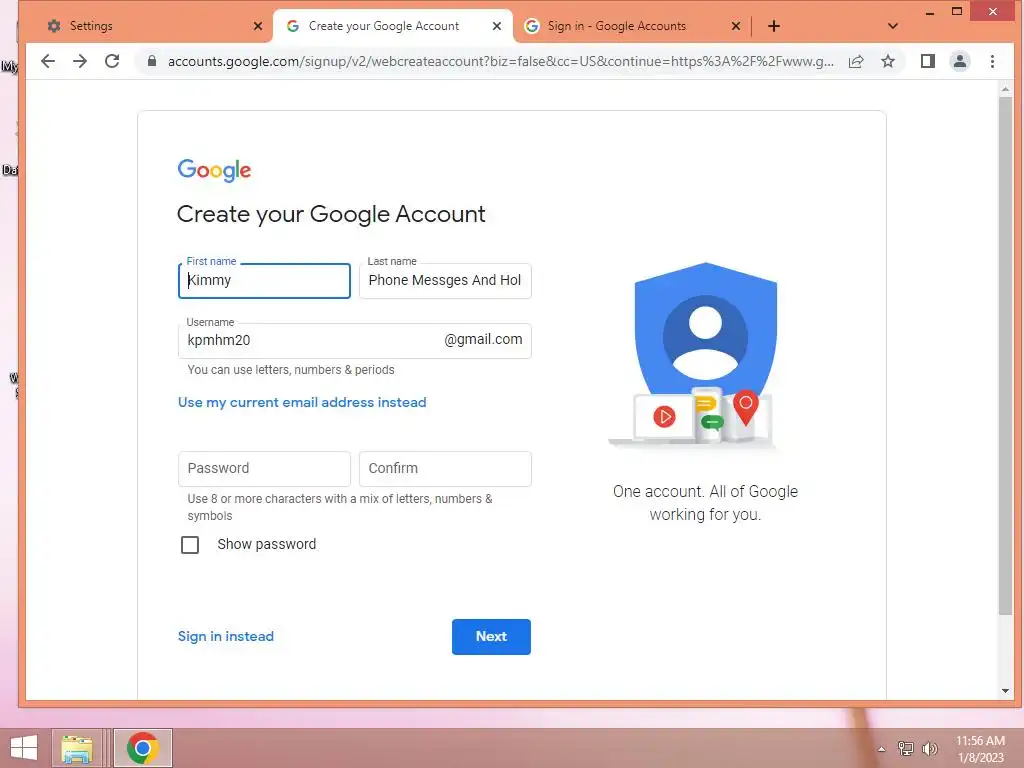The width and height of the screenshot is (1024, 768).
Task: Close the Sign in - Google Accounts tab
Action: tap(736, 26)
